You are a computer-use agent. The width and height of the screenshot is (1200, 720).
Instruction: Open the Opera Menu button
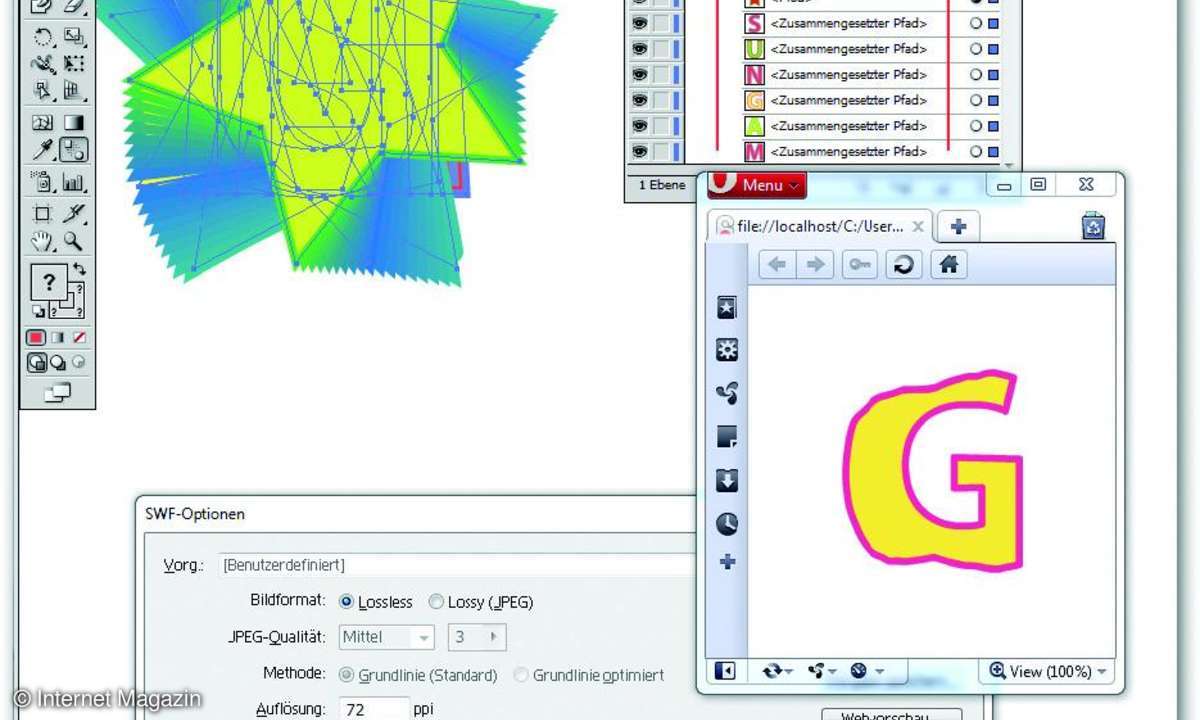coord(757,185)
